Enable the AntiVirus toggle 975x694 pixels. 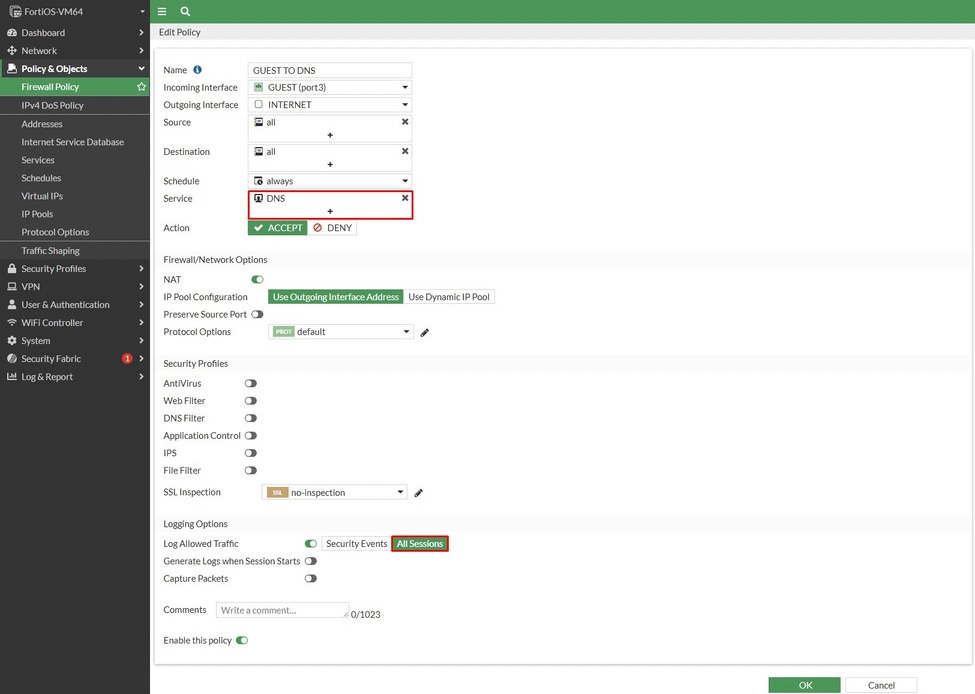[x=251, y=383]
